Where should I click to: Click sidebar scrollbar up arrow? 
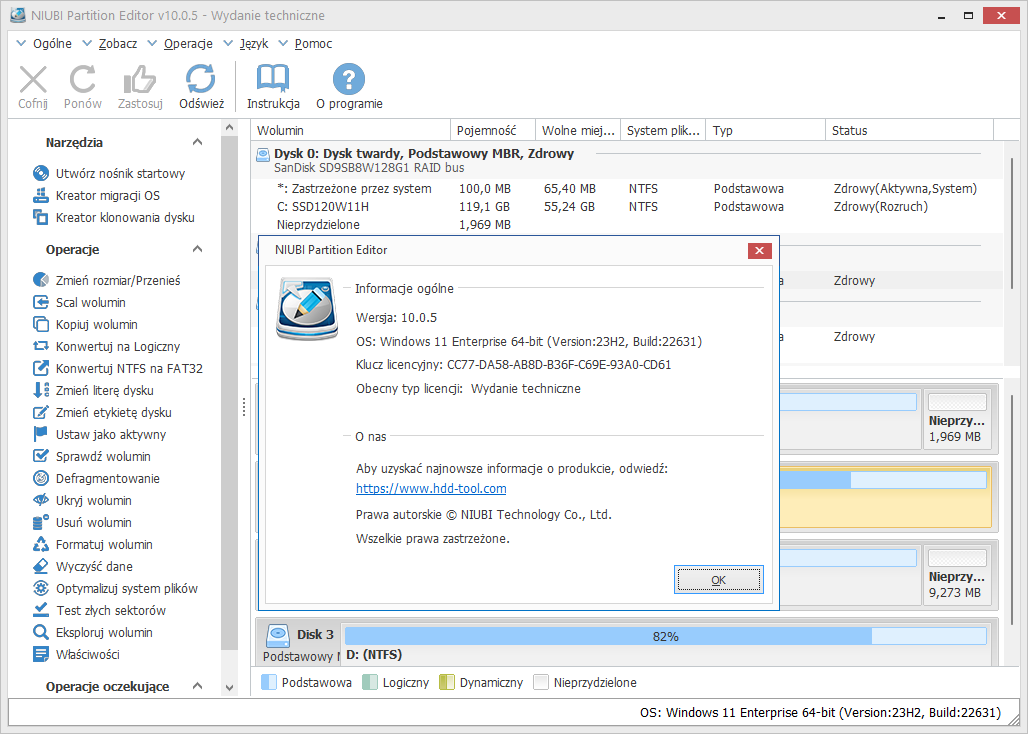pos(229,128)
